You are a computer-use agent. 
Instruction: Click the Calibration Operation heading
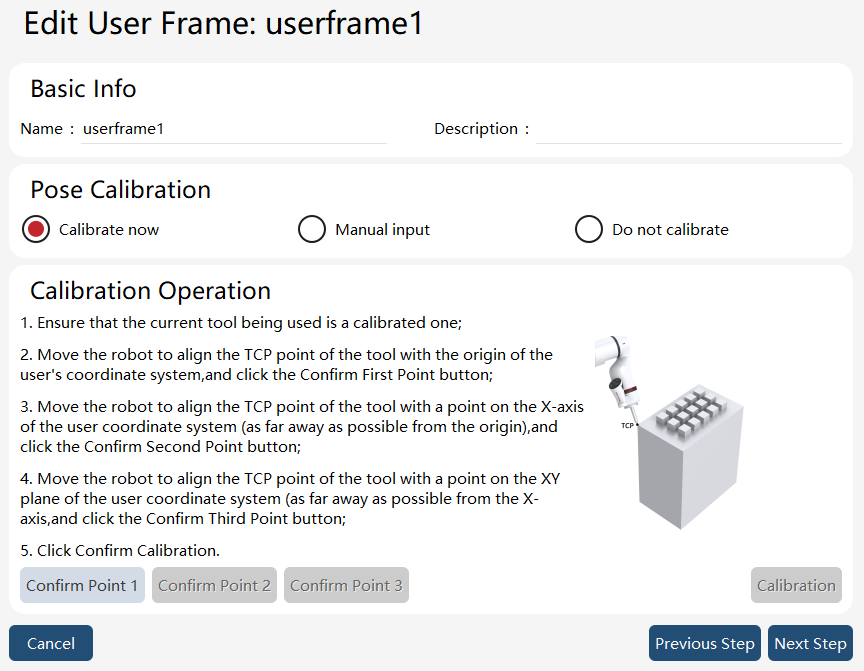tap(150, 290)
